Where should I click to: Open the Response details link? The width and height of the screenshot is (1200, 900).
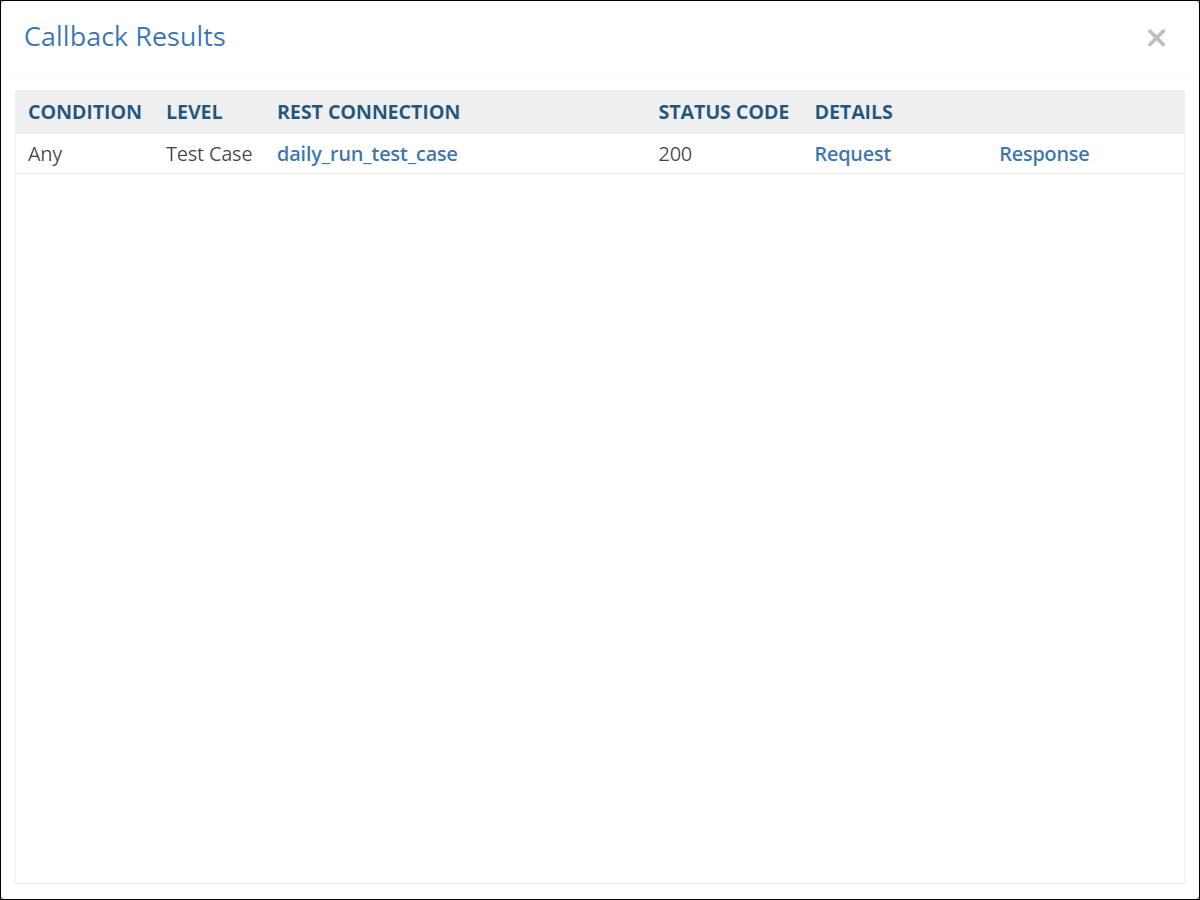pos(1044,154)
